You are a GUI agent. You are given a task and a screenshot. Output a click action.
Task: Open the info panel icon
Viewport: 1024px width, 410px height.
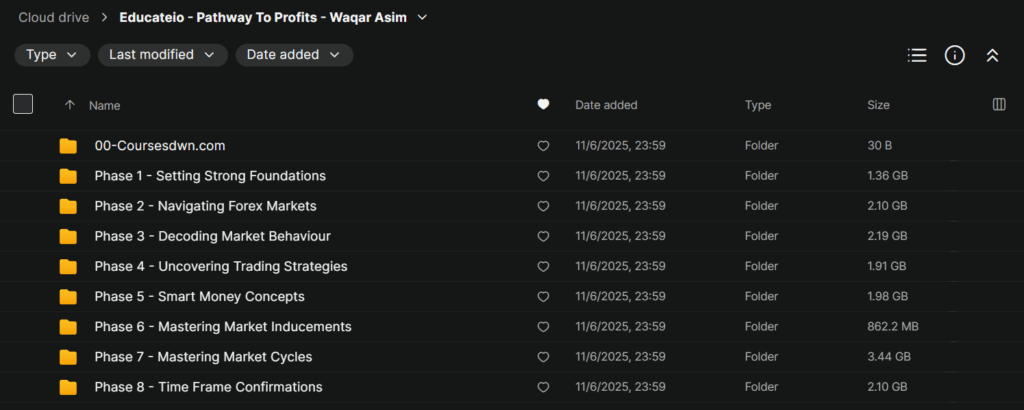pos(955,56)
